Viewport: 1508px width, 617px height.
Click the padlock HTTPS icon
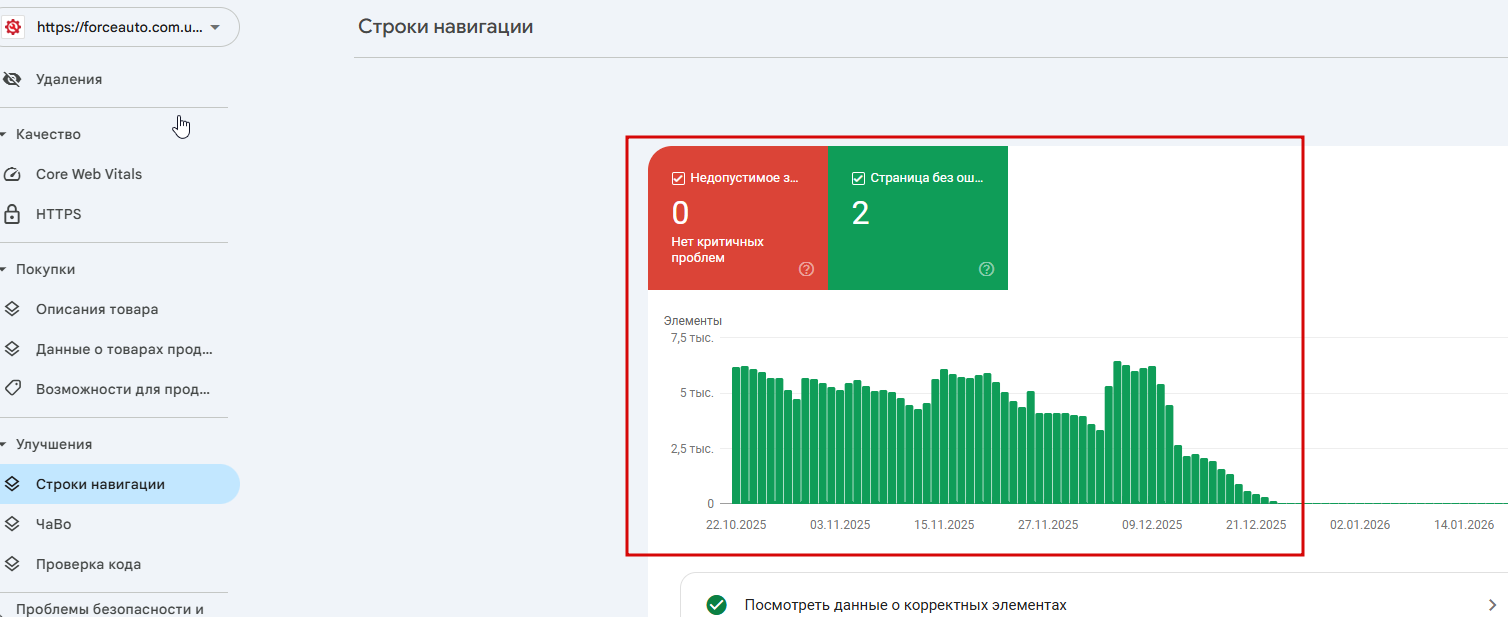pyautogui.click(x=12, y=214)
